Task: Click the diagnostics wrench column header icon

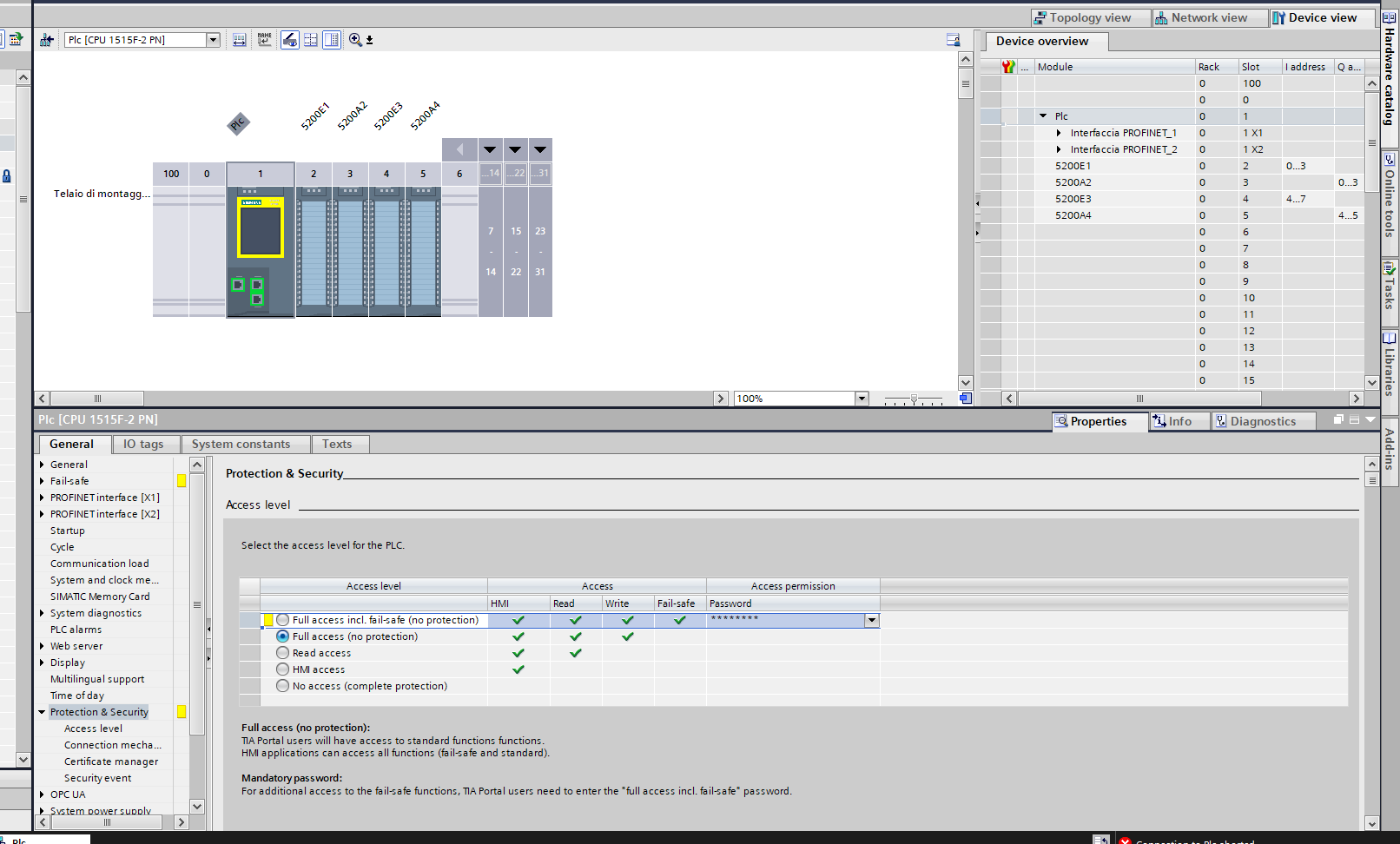Action: tap(1008, 67)
